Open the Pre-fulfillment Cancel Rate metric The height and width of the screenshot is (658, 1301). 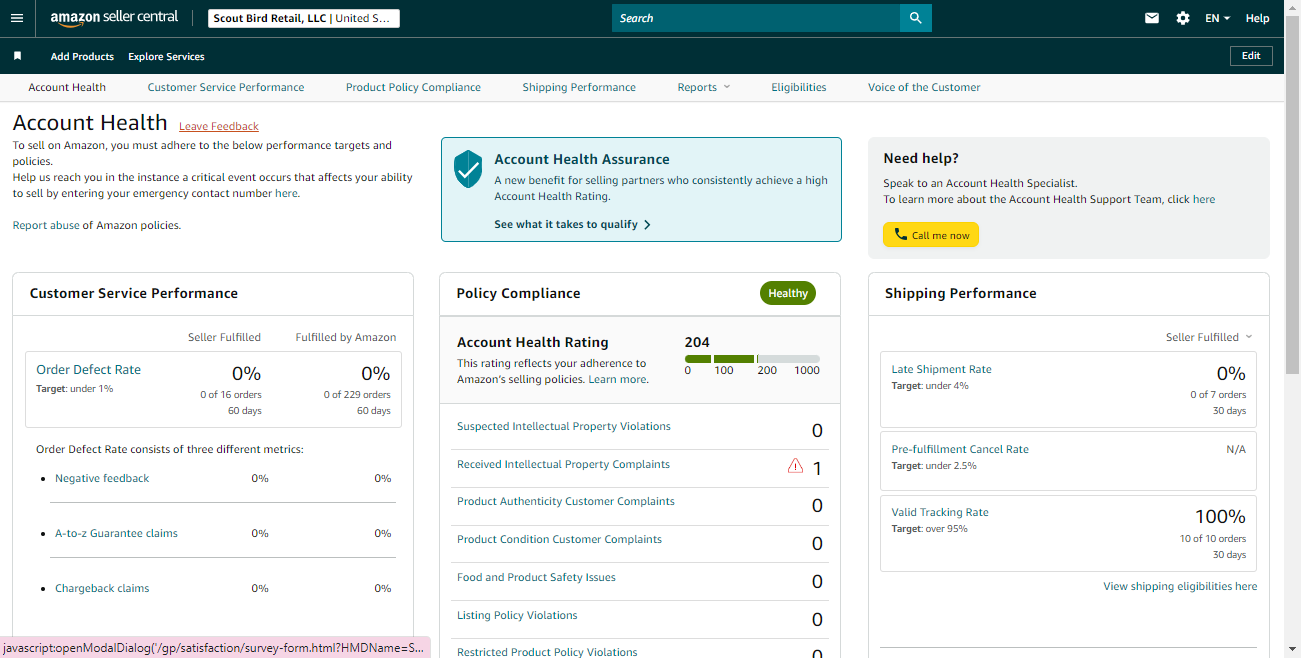coord(960,449)
